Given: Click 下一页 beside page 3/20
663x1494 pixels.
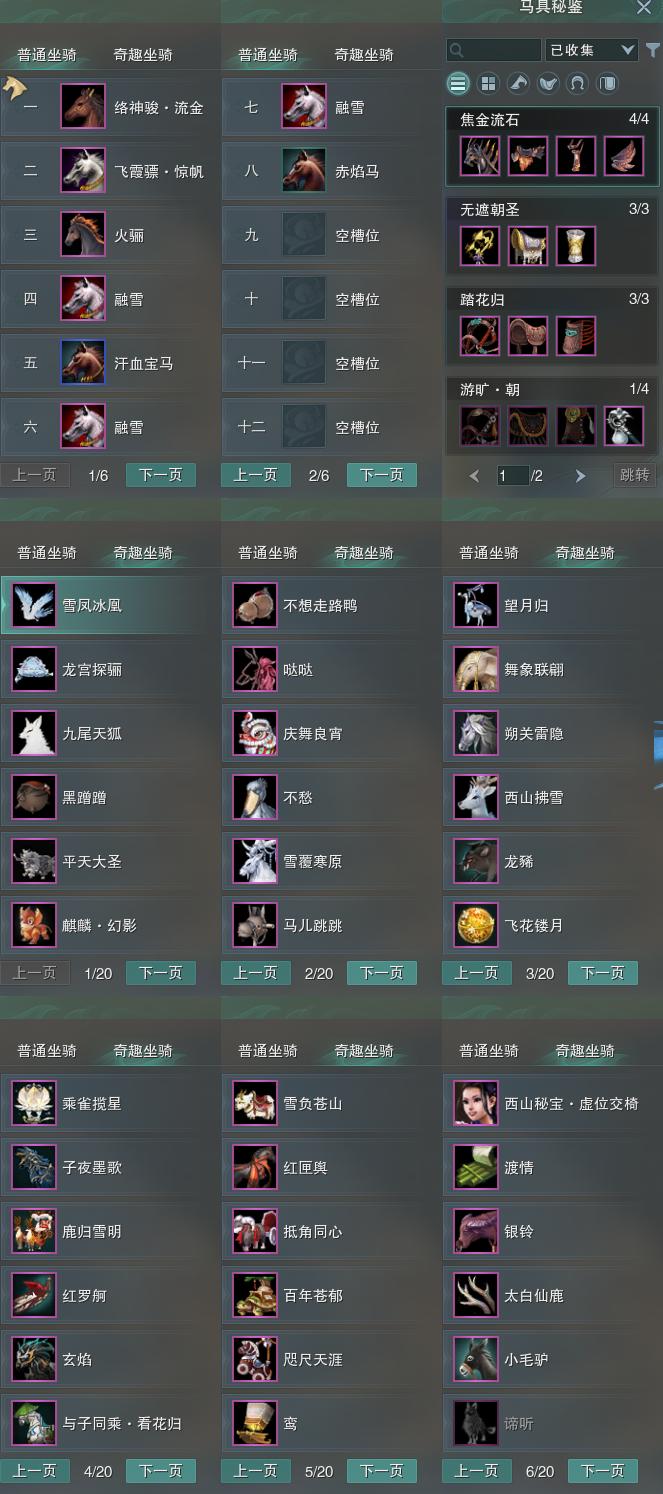Looking at the screenshot, I should coord(603,973).
